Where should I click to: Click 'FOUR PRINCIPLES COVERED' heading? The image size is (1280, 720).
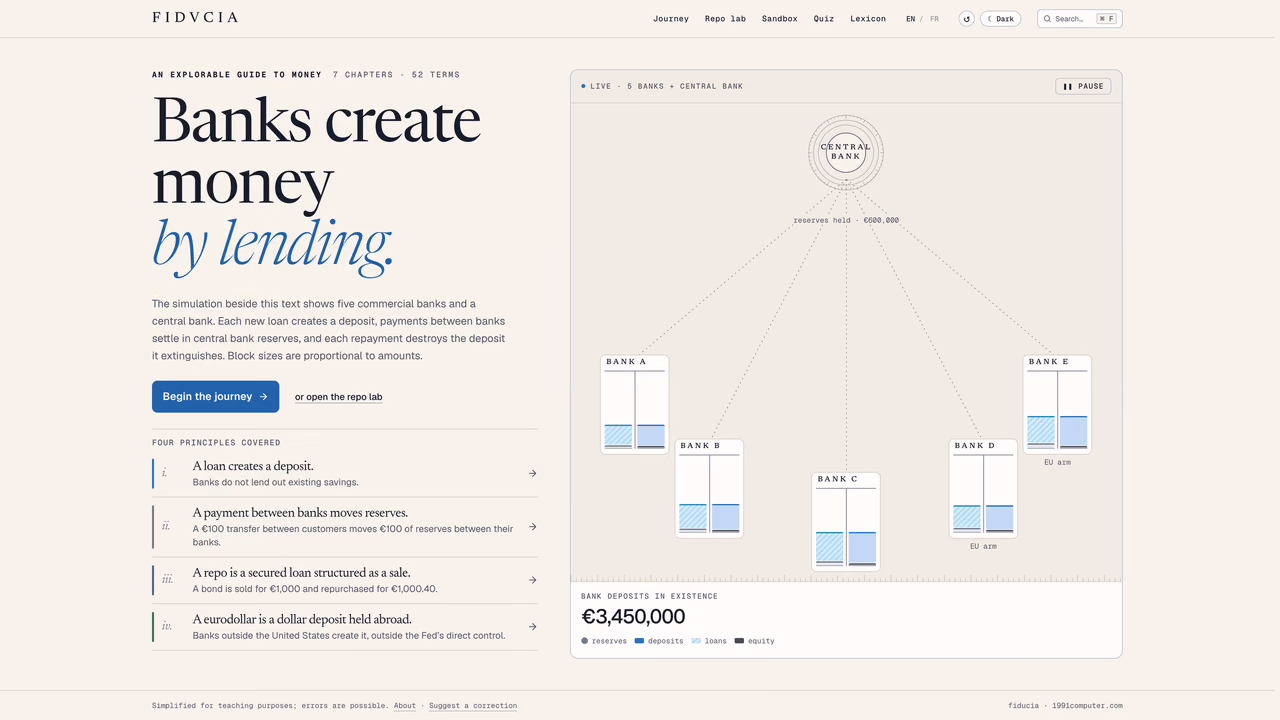216,443
